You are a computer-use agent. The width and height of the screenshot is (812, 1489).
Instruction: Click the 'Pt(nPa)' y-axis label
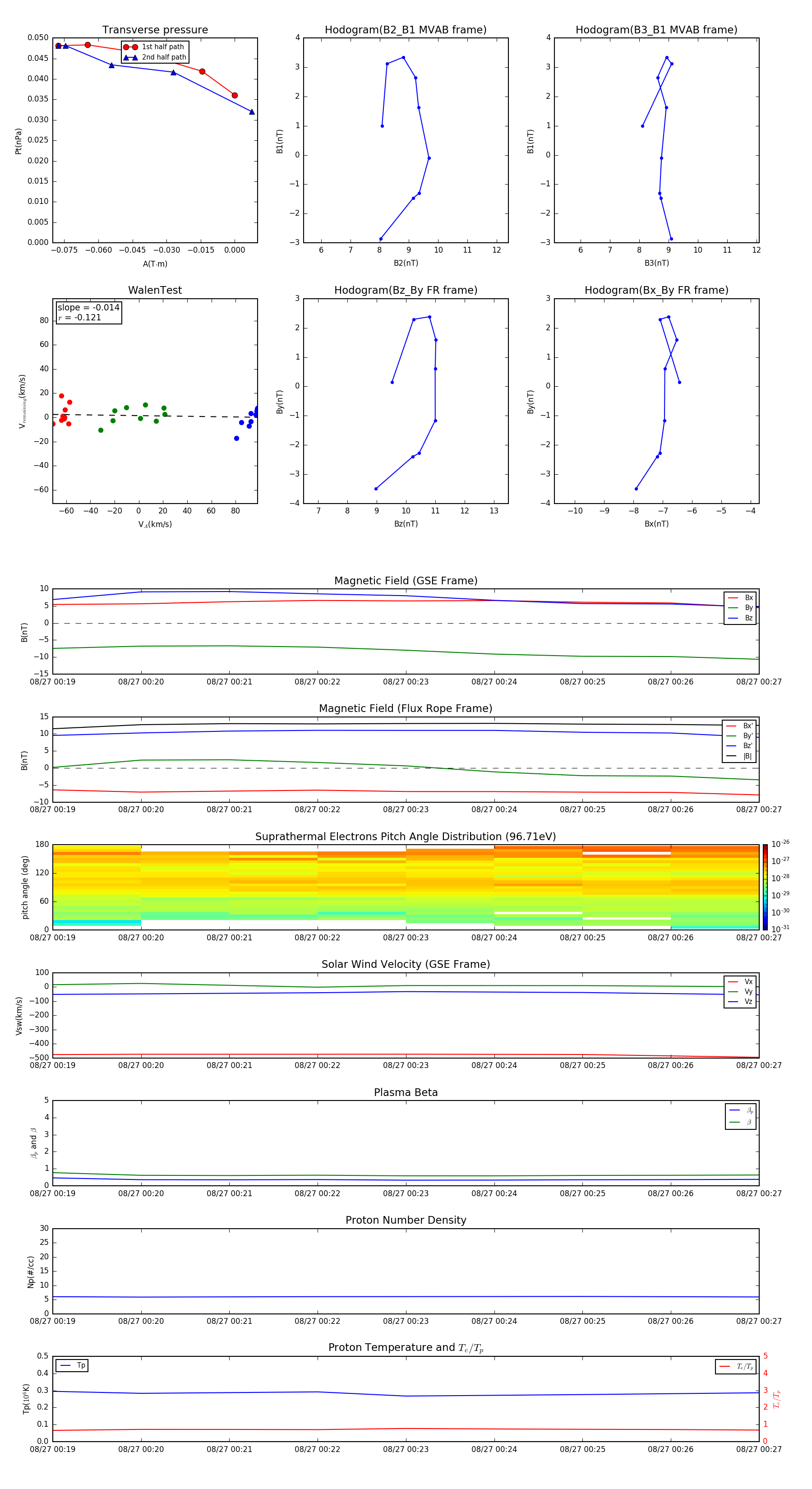point(18,141)
